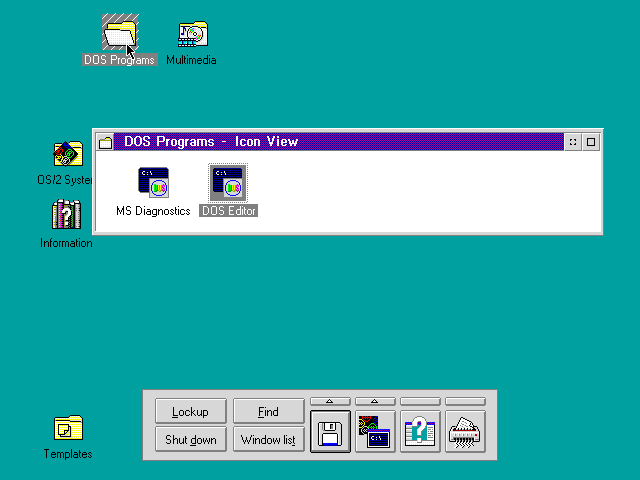The height and width of the screenshot is (480, 640).
Task: Select the Information bookshelf icon
Action: pyautogui.click(x=67, y=214)
